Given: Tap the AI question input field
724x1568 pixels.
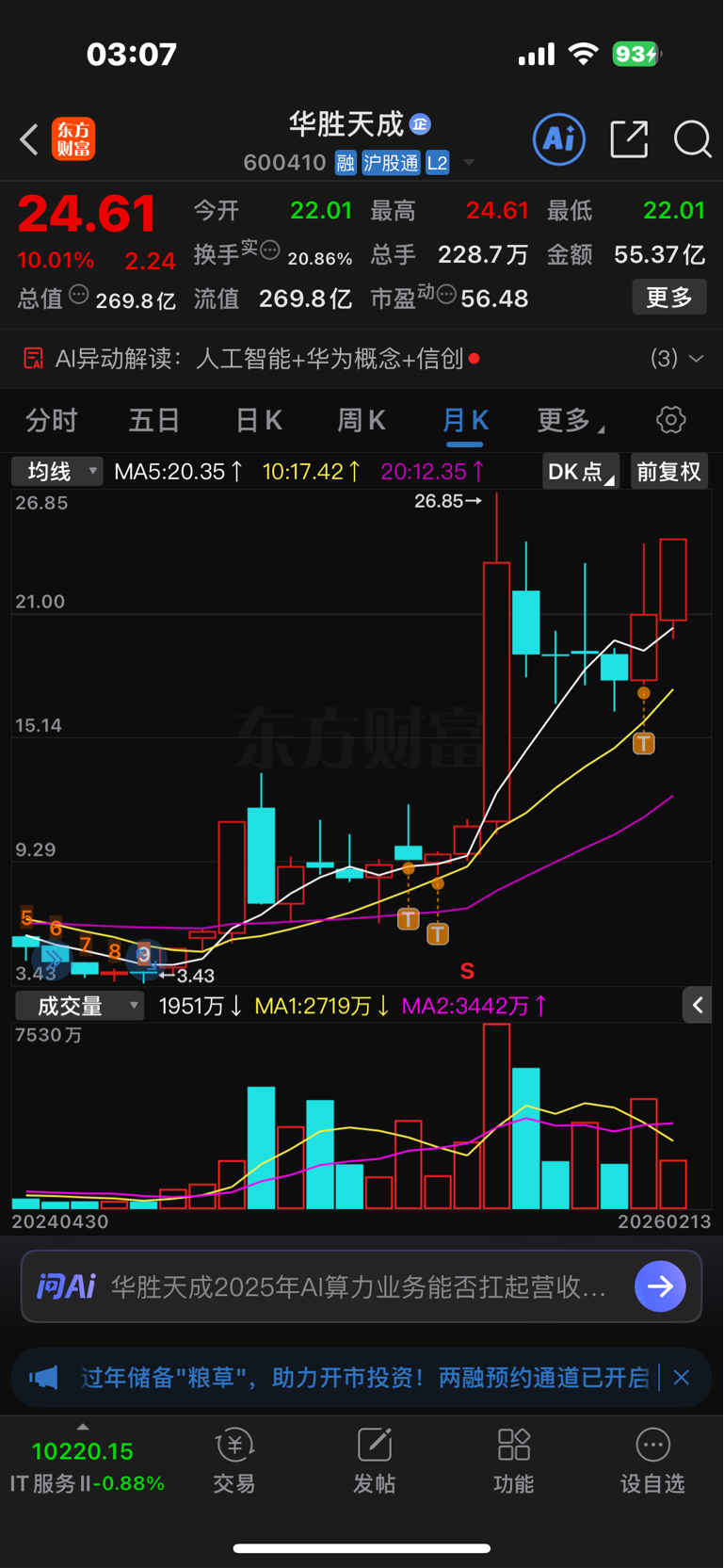Looking at the screenshot, I should coord(362,1286).
